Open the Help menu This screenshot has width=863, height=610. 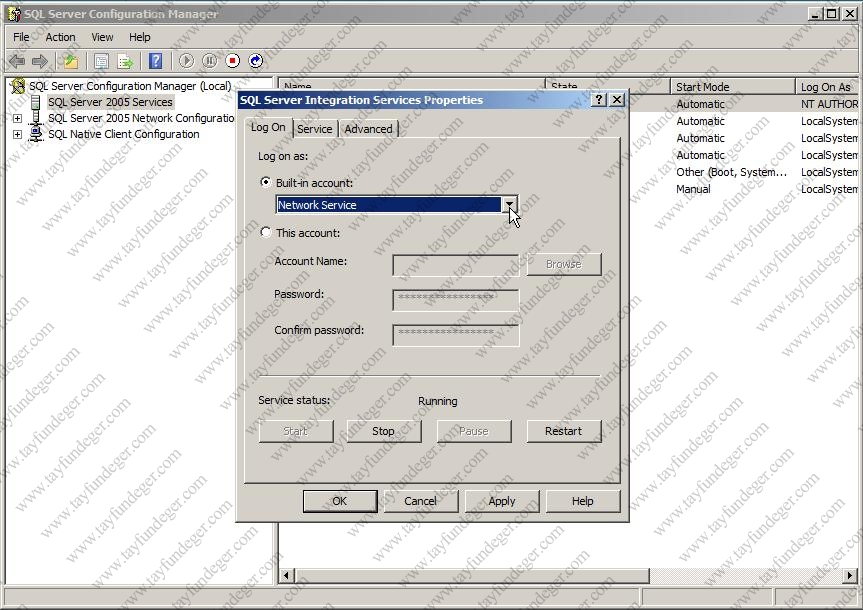tap(139, 37)
